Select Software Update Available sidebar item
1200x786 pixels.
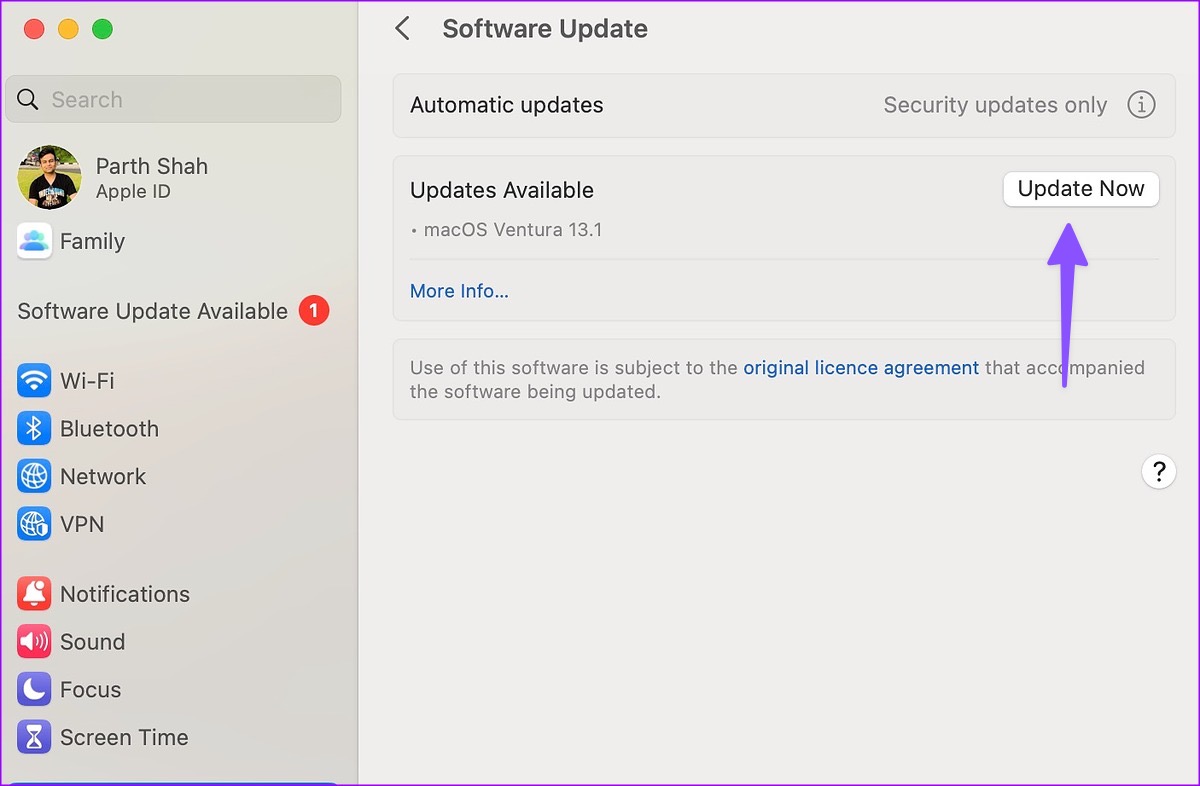[152, 311]
